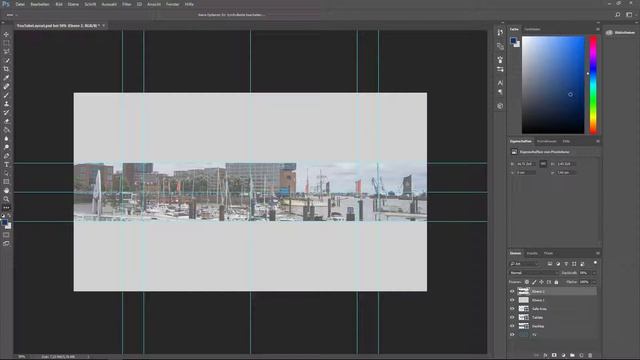640x360 pixels.
Task: Click the layer effects fx button
Action: point(545,356)
